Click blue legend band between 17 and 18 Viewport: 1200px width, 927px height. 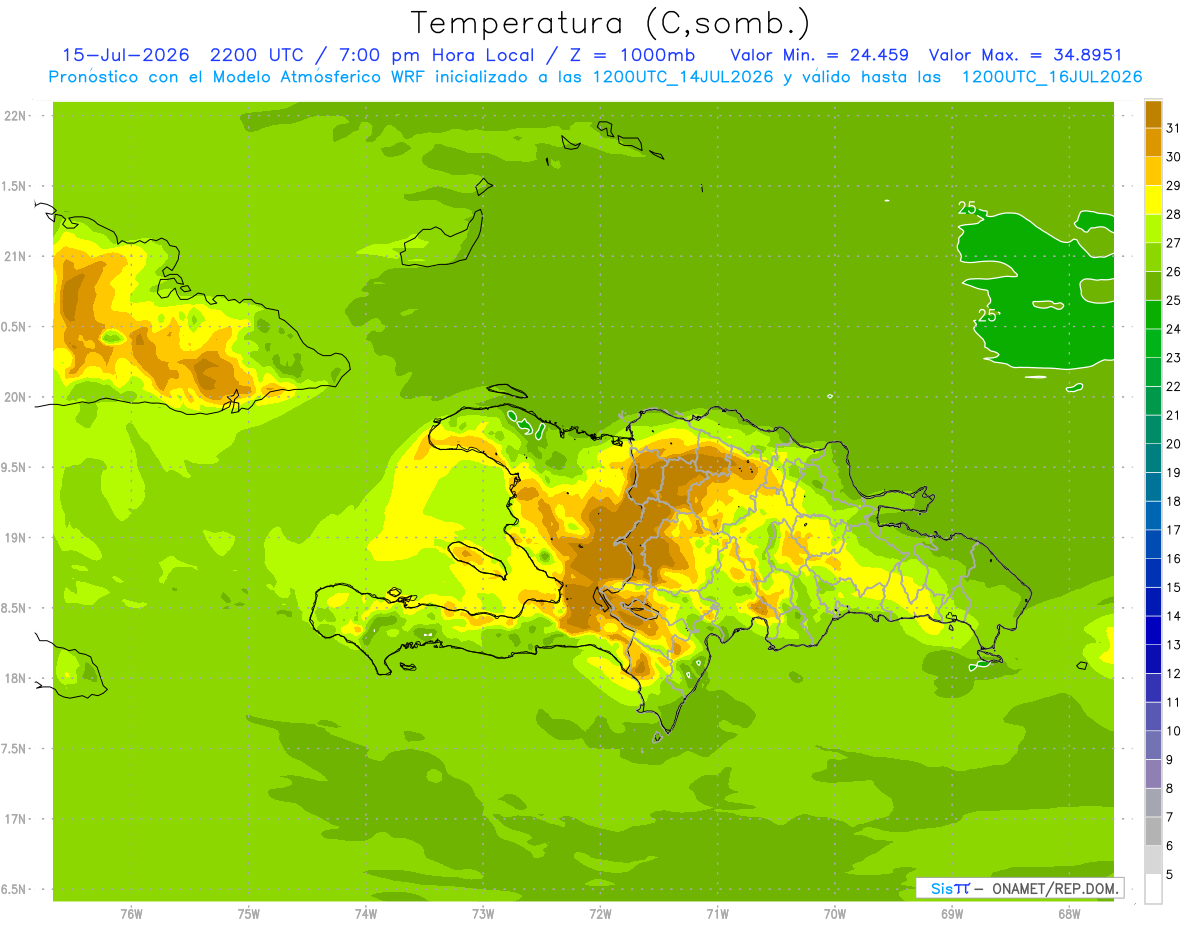pyautogui.click(x=1153, y=515)
